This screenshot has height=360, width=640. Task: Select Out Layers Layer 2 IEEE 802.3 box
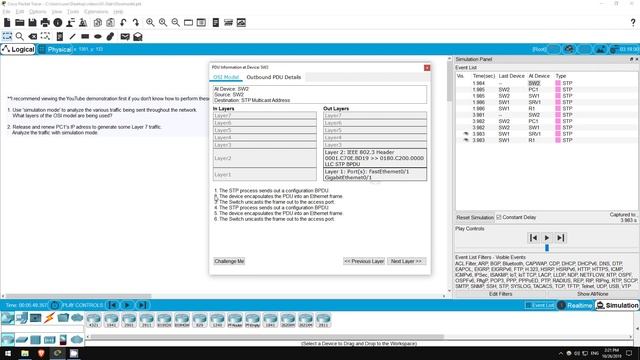tap(375, 158)
